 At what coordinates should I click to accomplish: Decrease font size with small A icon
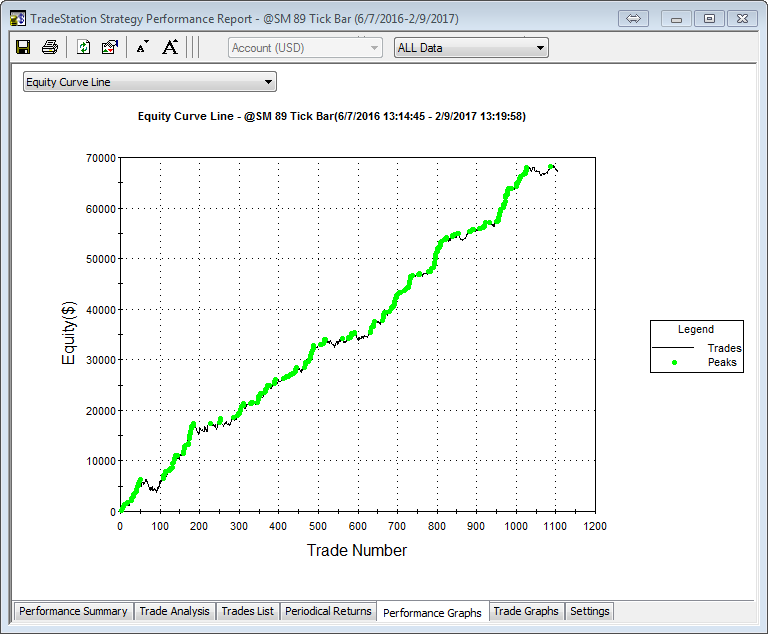coord(142,47)
